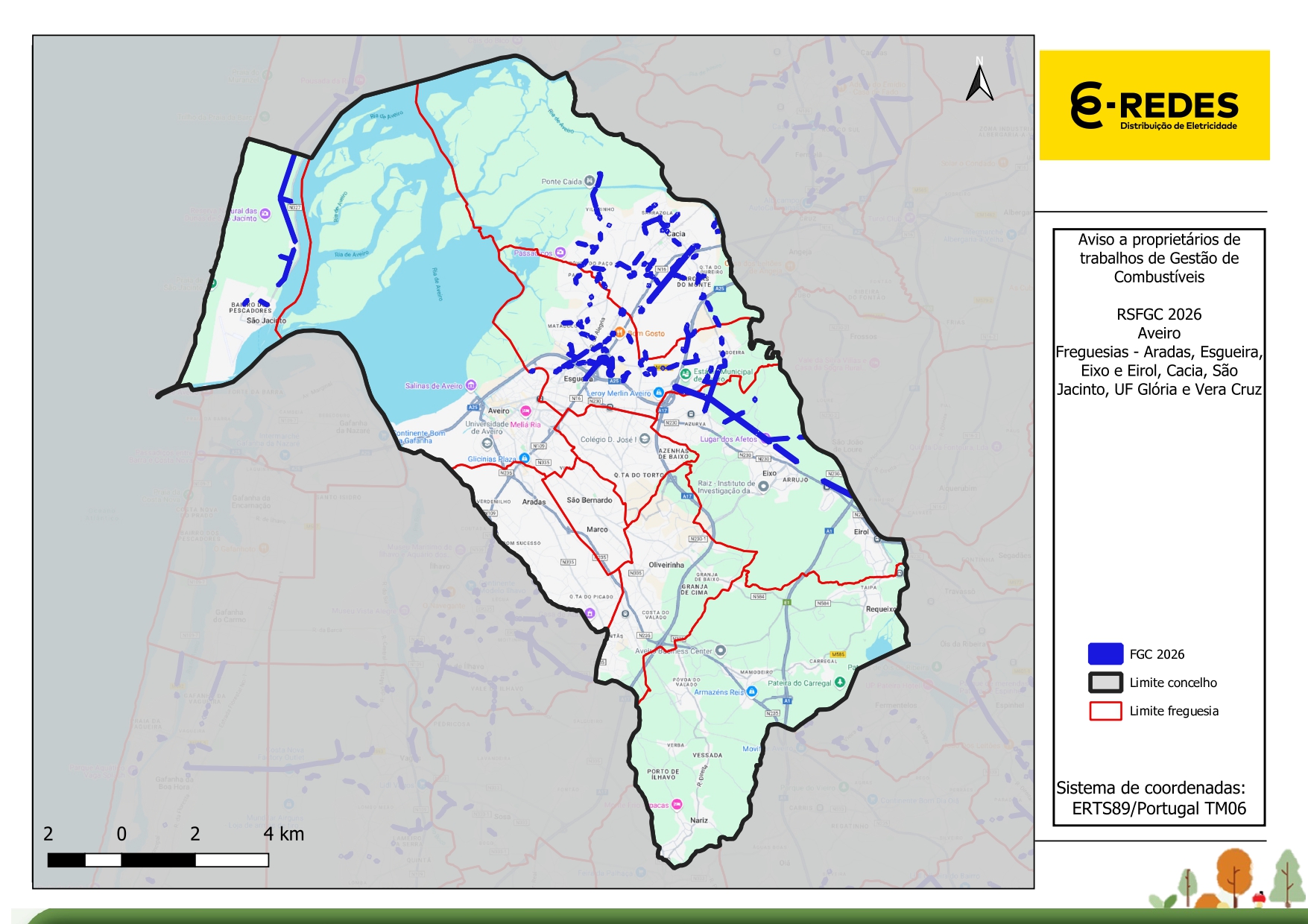Click the São Bernardo place label
This screenshot has height=924, width=1308.
coord(589,500)
